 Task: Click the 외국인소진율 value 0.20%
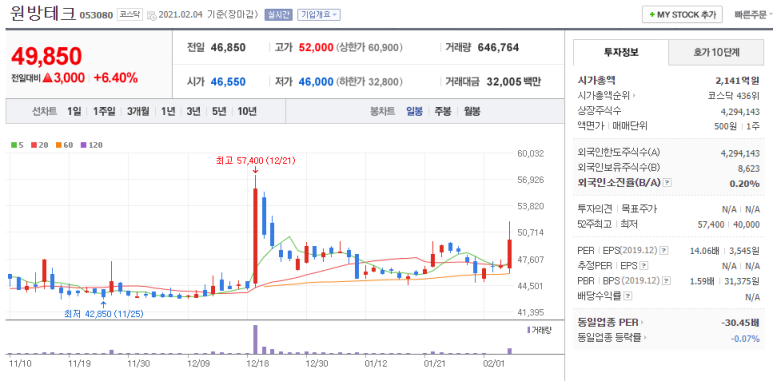(x=745, y=183)
